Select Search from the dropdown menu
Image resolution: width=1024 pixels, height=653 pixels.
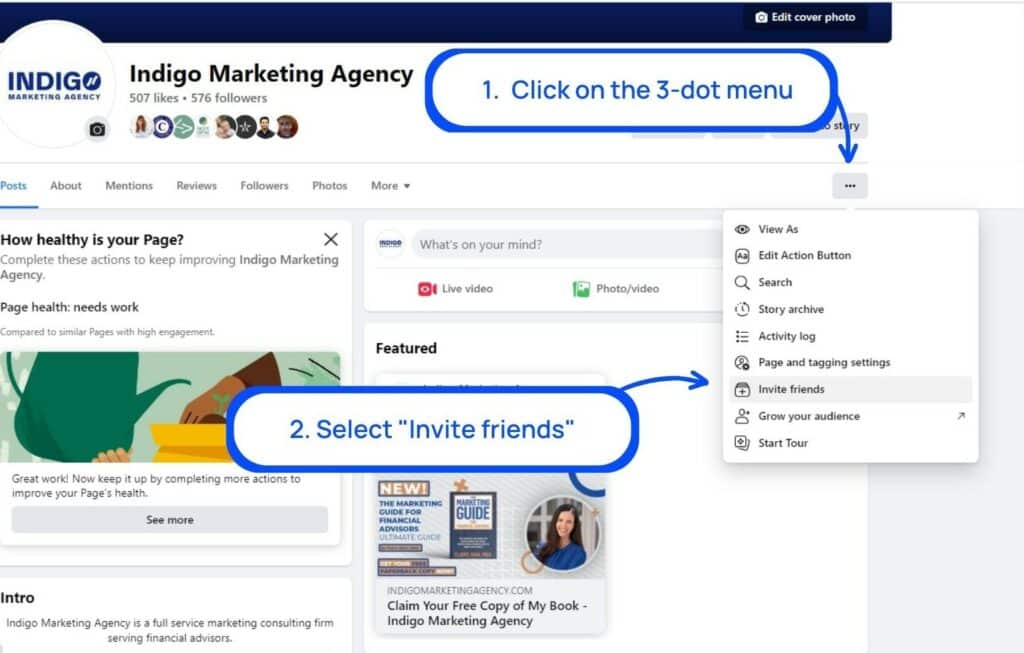pos(850,283)
